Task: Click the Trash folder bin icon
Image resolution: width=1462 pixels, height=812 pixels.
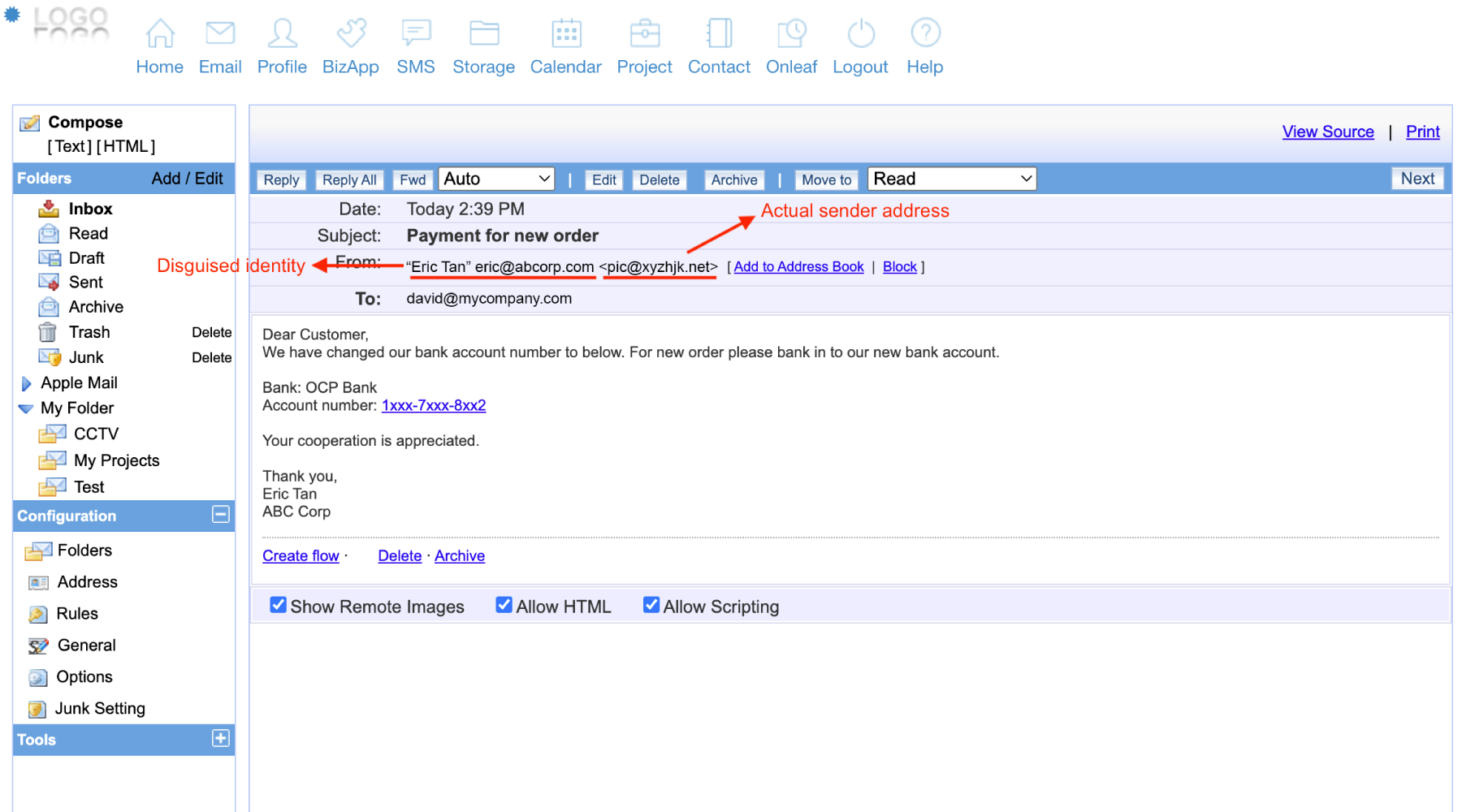Action: [x=48, y=332]
